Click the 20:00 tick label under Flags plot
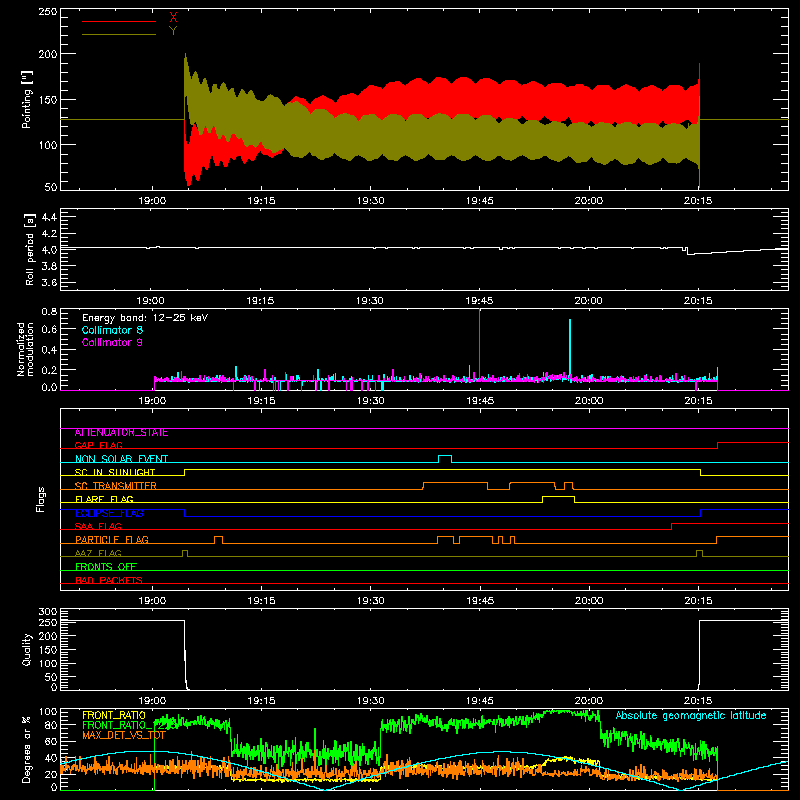 pyautogui.click(x=589, y=601)
